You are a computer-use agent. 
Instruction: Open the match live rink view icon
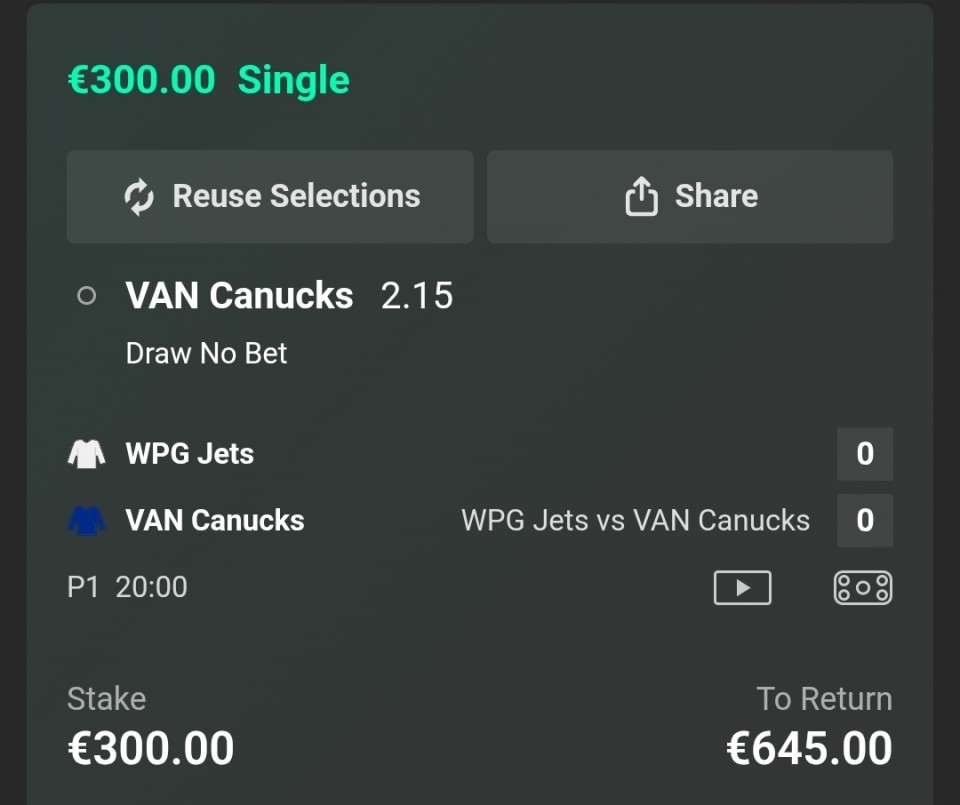point(862,587)
